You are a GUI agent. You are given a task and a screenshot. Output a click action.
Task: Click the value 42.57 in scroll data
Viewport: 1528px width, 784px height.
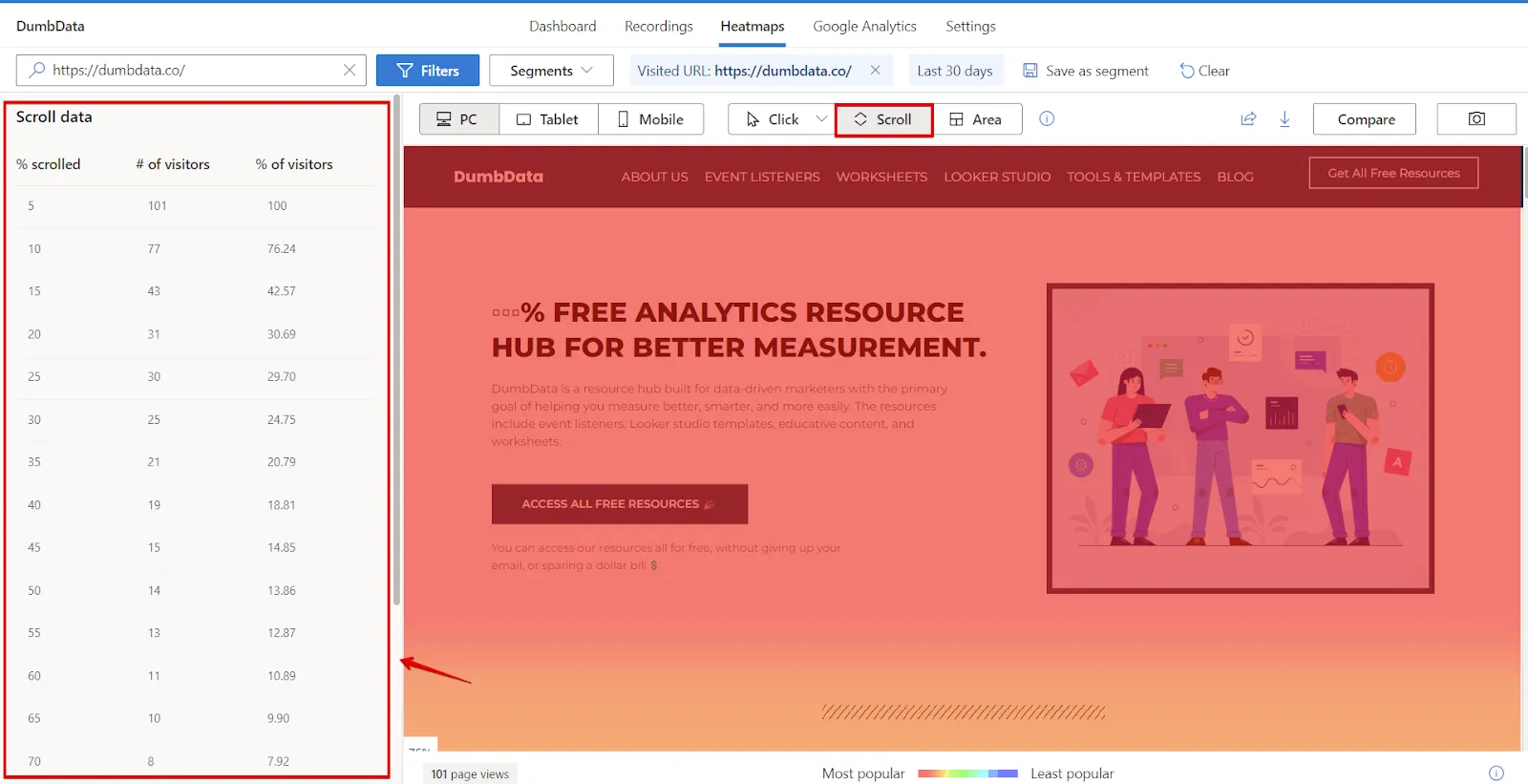pyautogui.click(x=282, y=291)
